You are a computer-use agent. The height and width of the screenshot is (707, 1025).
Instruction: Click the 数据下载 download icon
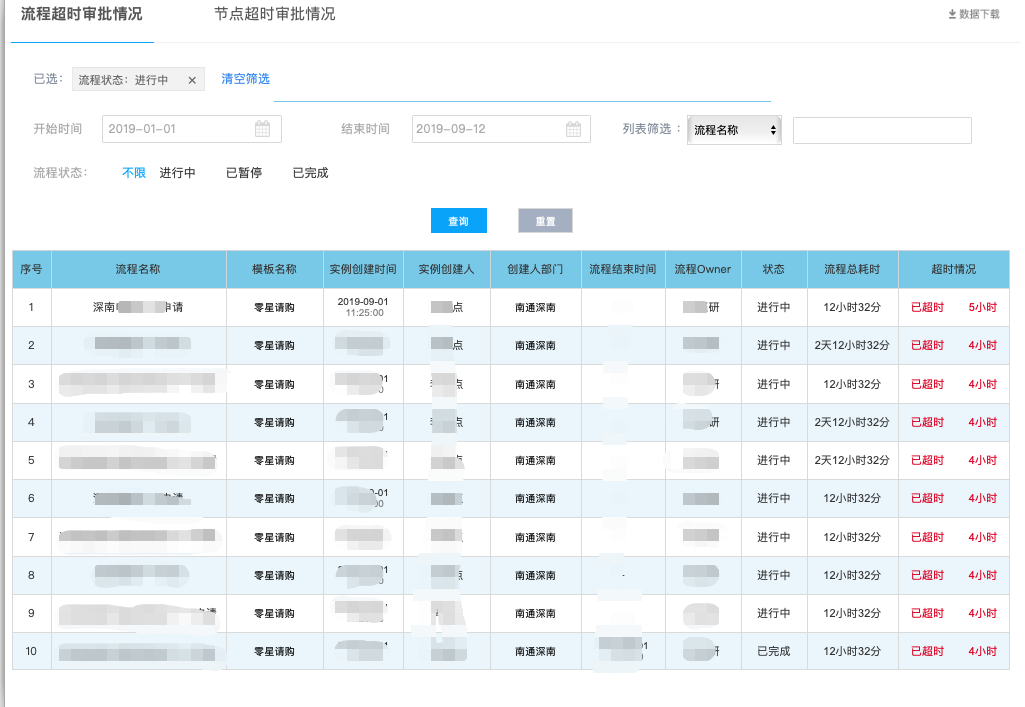point(952,15)
